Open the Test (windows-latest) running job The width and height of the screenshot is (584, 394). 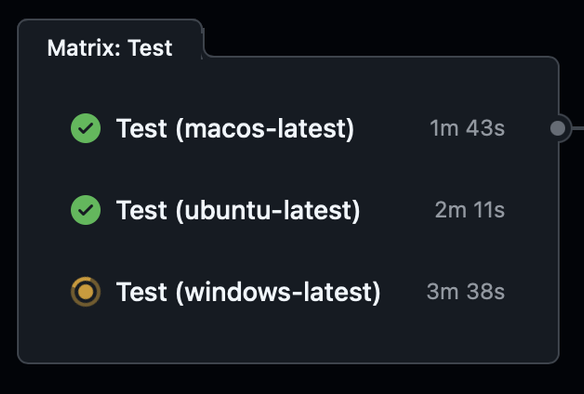click(248, 292)
